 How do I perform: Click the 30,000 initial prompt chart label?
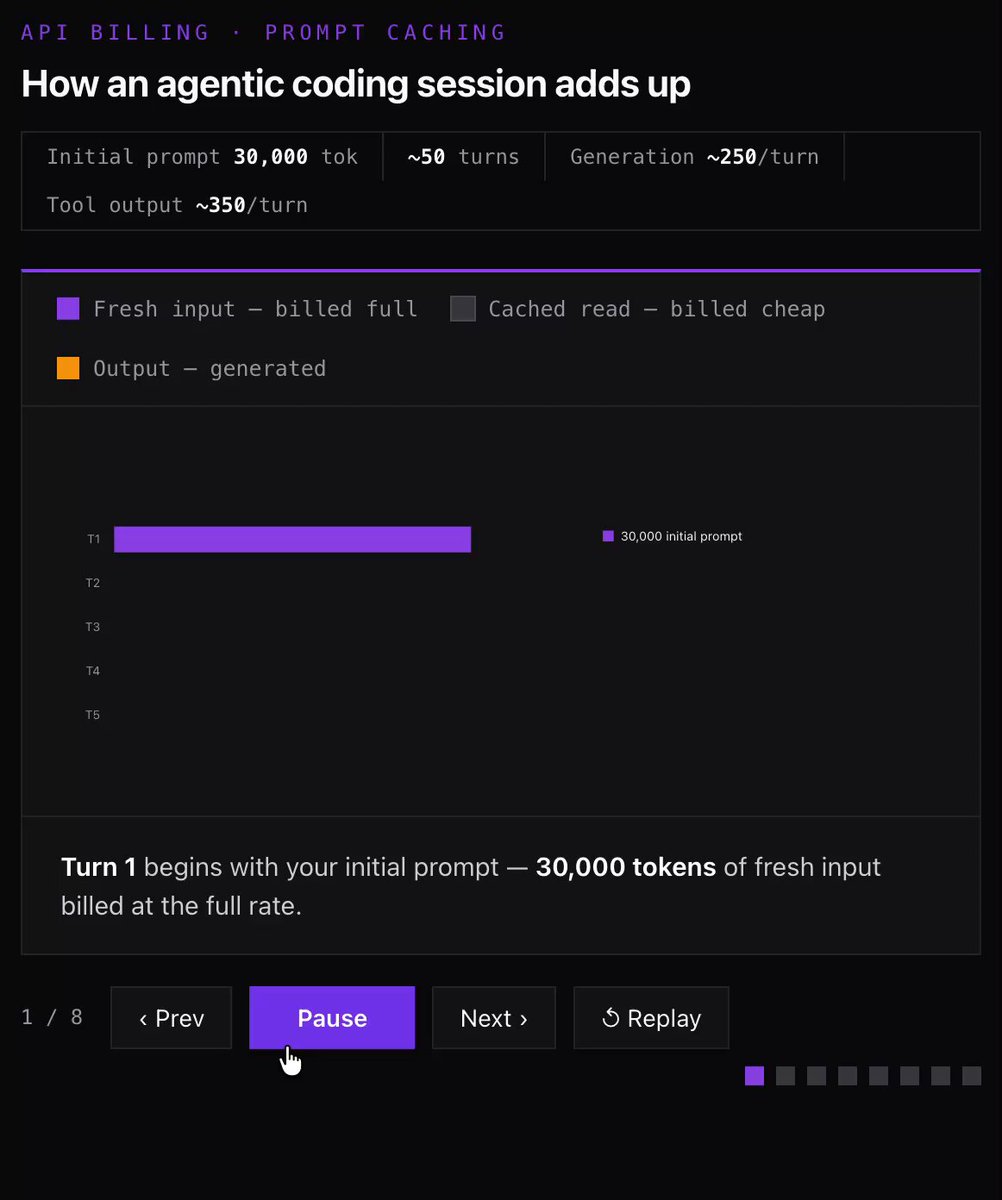[x=673, y=537]
